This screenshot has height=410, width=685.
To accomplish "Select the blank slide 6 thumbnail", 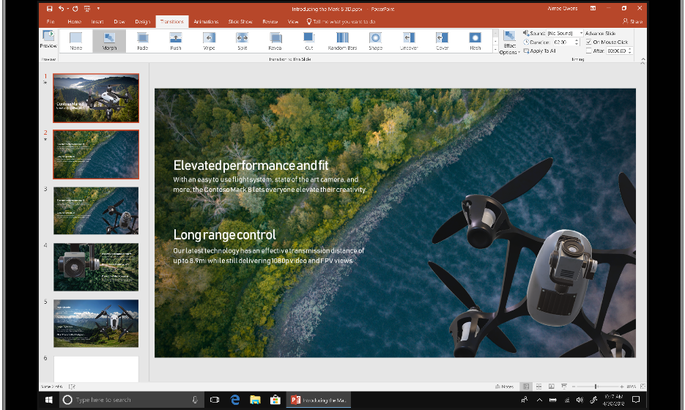I will 96,369.
